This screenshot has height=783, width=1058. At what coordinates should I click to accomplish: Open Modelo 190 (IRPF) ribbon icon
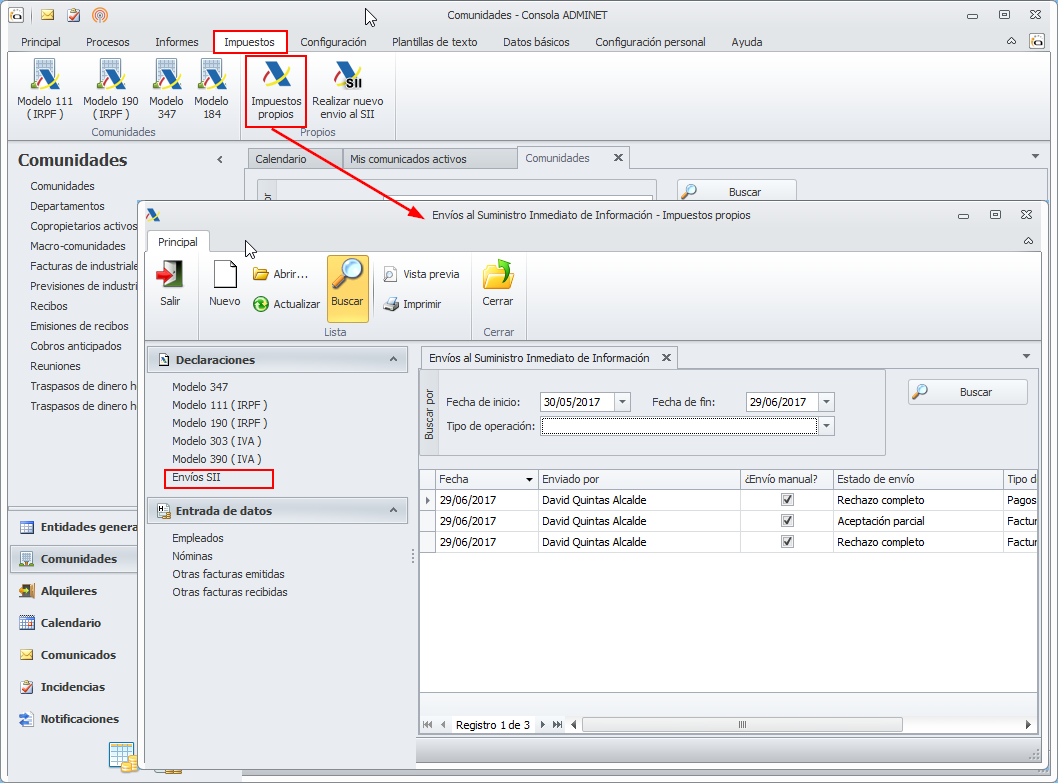click(111, 89)
